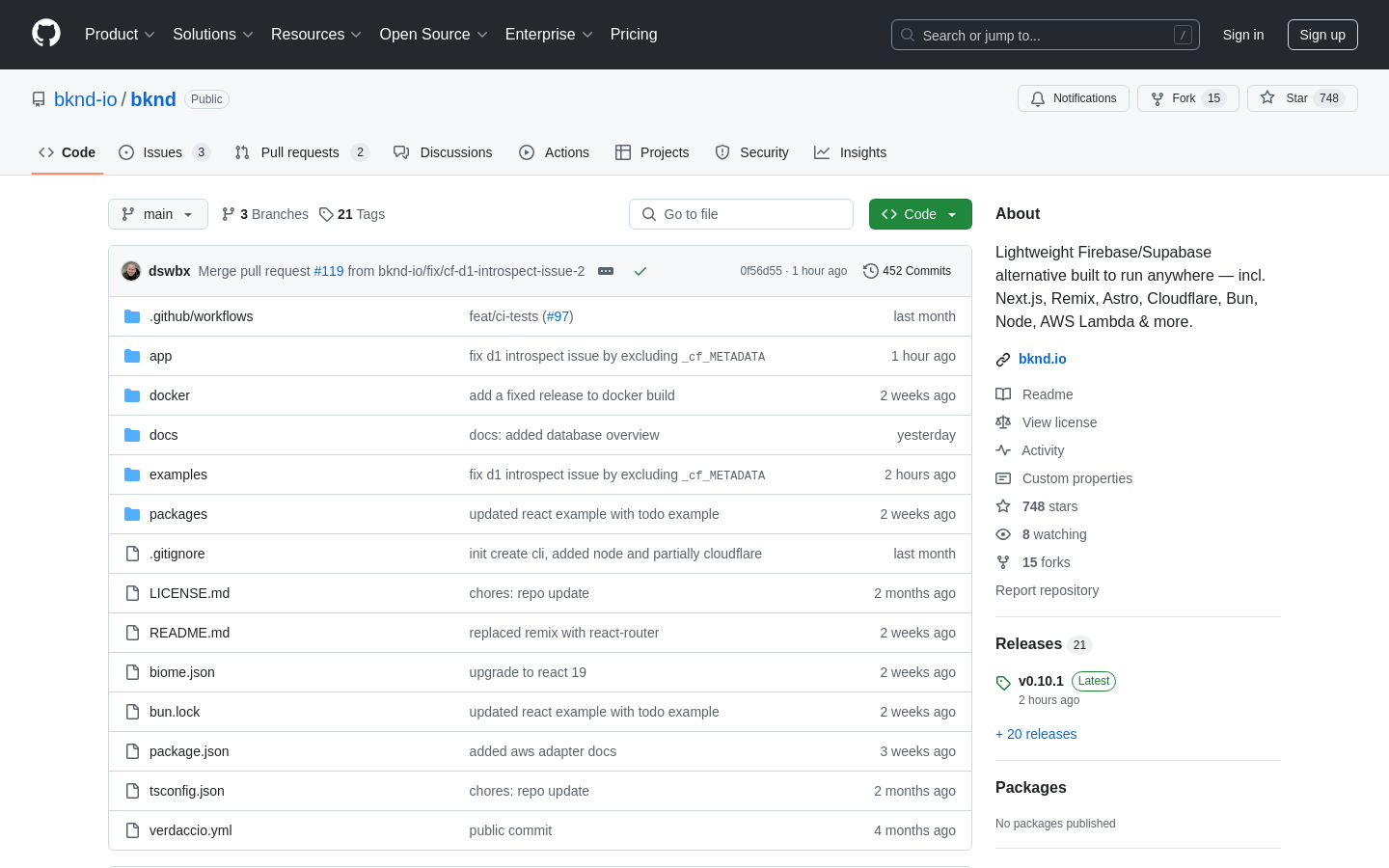Image resolution: width=1389 pixels, height=868 pixels.
Task: Click the link icon beside bknd.io
Action: (x=1003, y=359)
